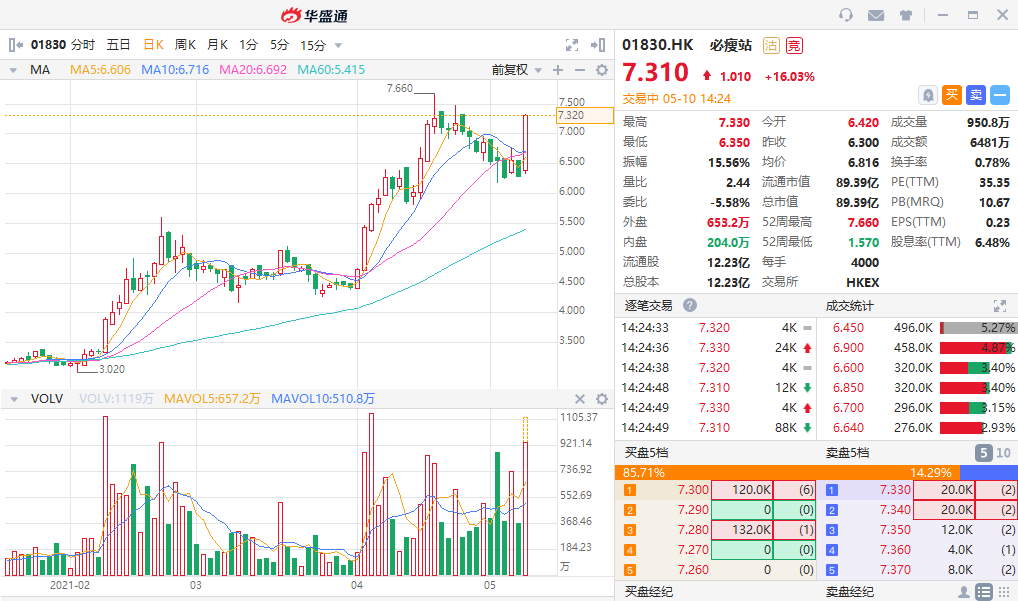Click the blue 卖 sell button
Image resolution: width=1018 pixels, height=601 pixels.
pyautogui.click(x=976, y=95)
